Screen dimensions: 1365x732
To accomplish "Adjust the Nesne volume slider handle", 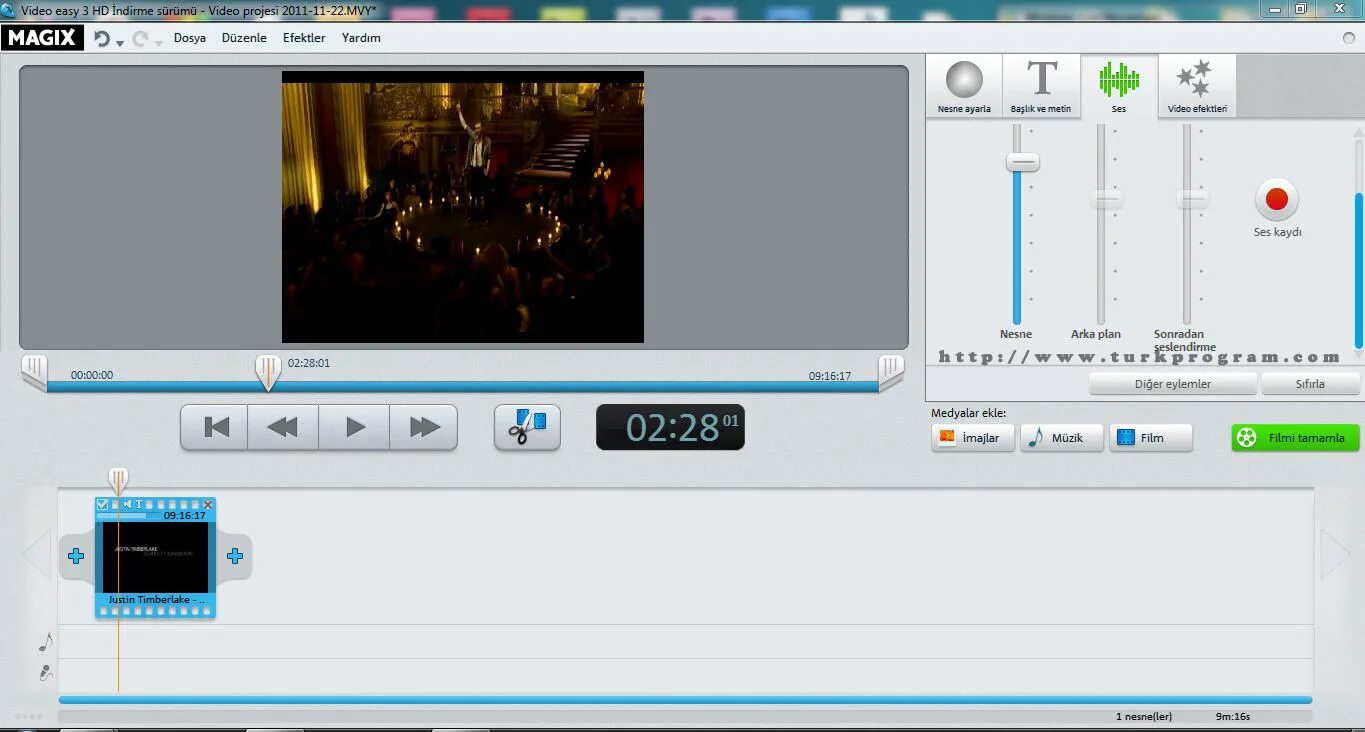I will [x=1022, y=162].
